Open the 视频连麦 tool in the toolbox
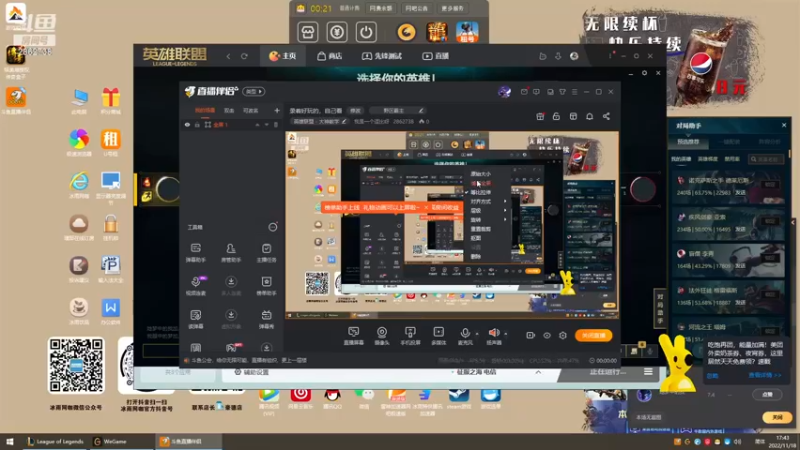The height and width of the screenshot is (450, 800). point(195,286)
